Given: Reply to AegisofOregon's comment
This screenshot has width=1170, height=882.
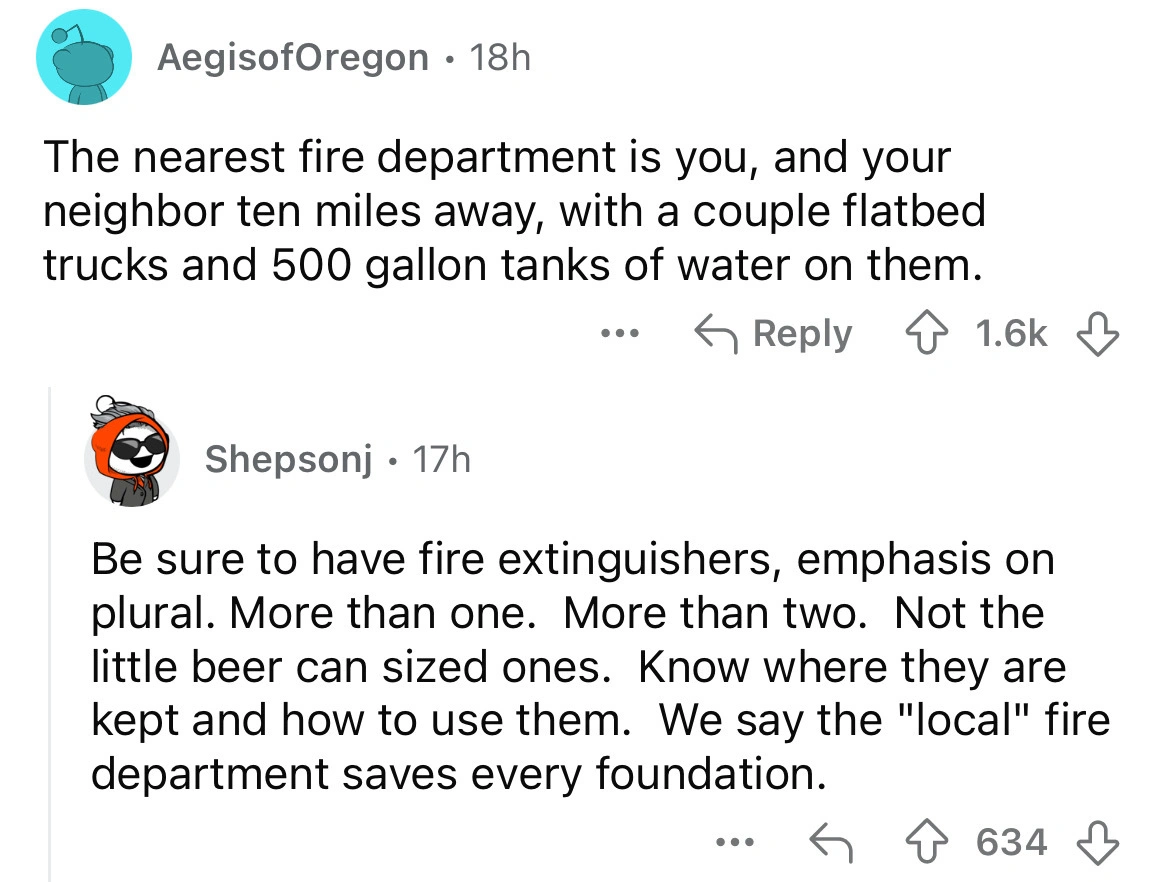Looking at the screenshot, I should tap(775, 334).
